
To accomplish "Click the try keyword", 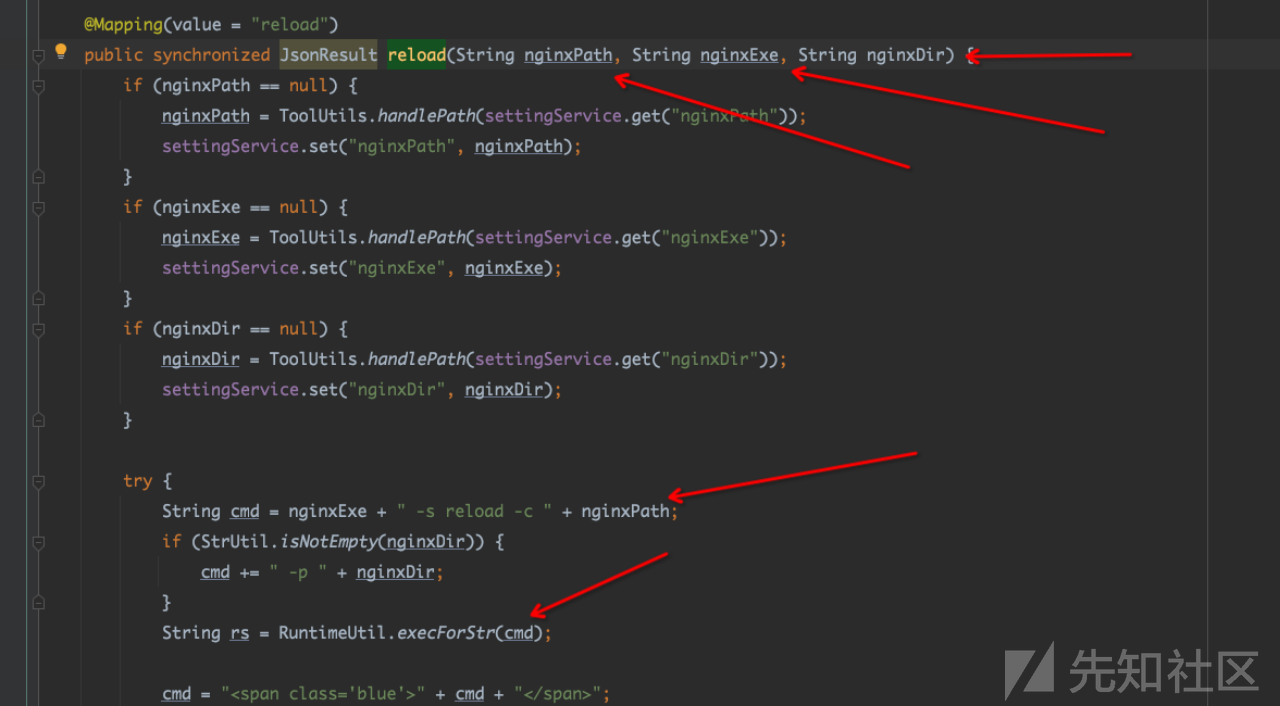I will [x=138, y=481].
